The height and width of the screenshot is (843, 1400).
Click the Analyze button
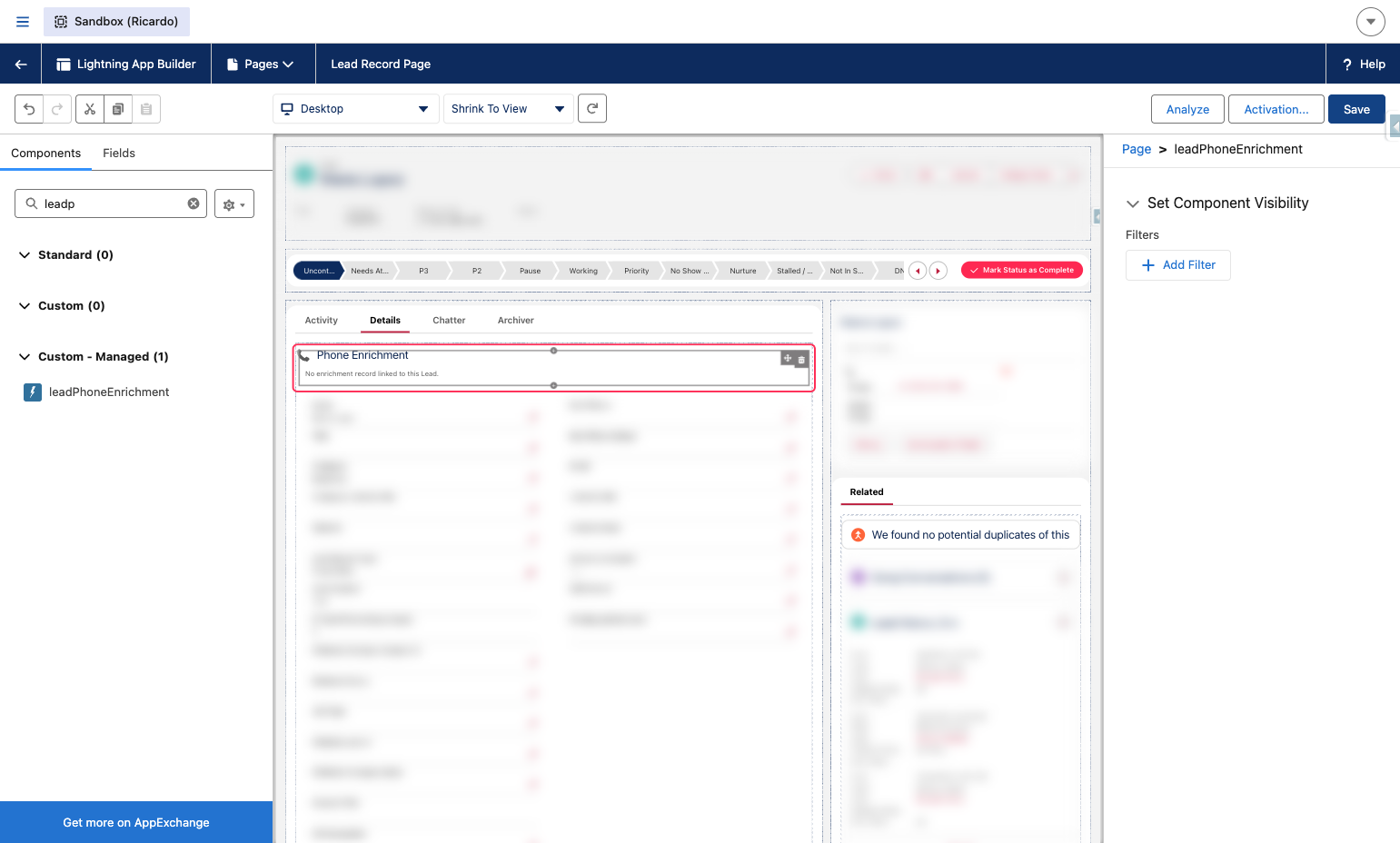click(x=1187, y=109)
